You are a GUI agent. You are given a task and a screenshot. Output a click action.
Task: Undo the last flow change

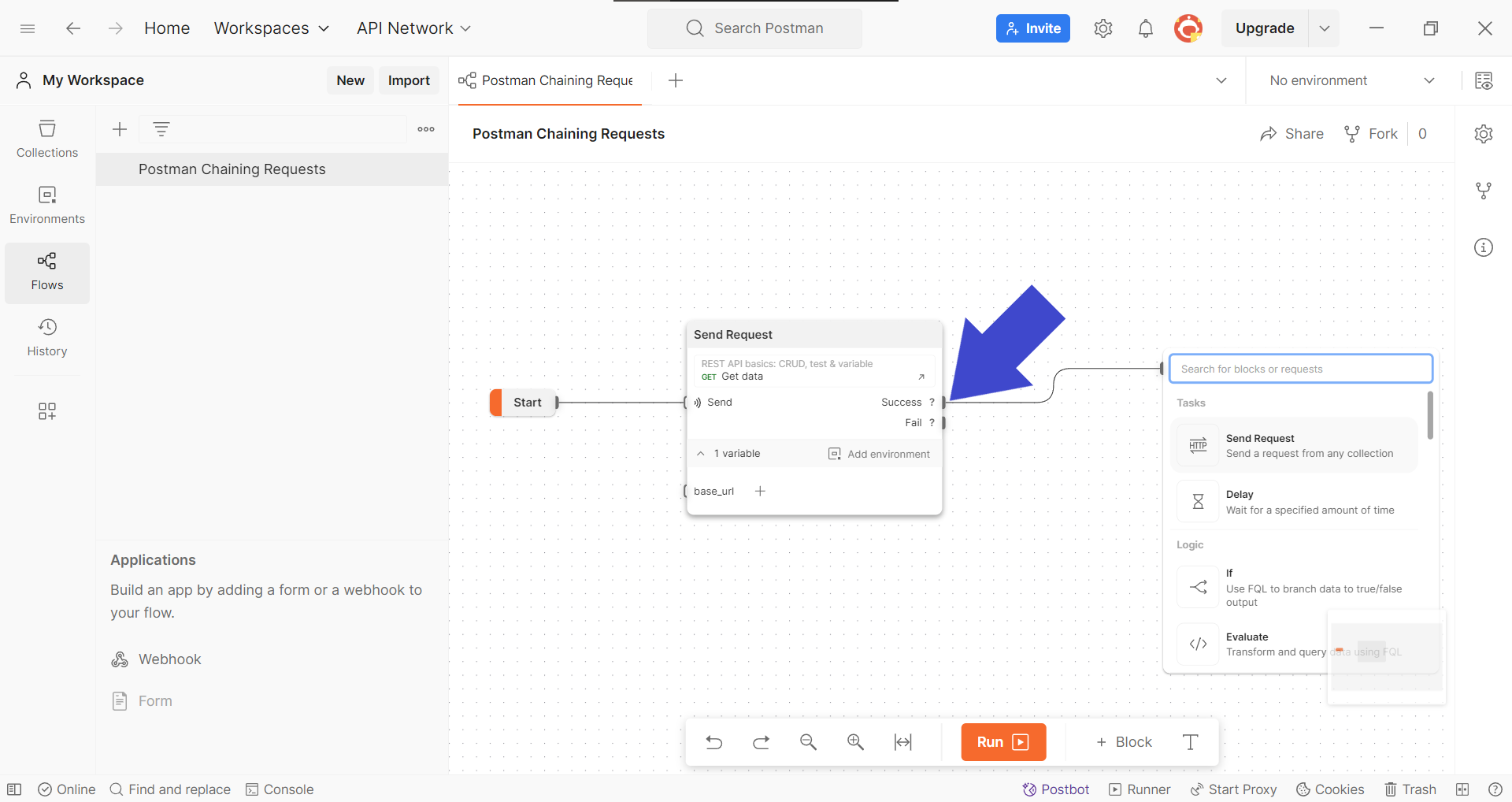[714, 742]
